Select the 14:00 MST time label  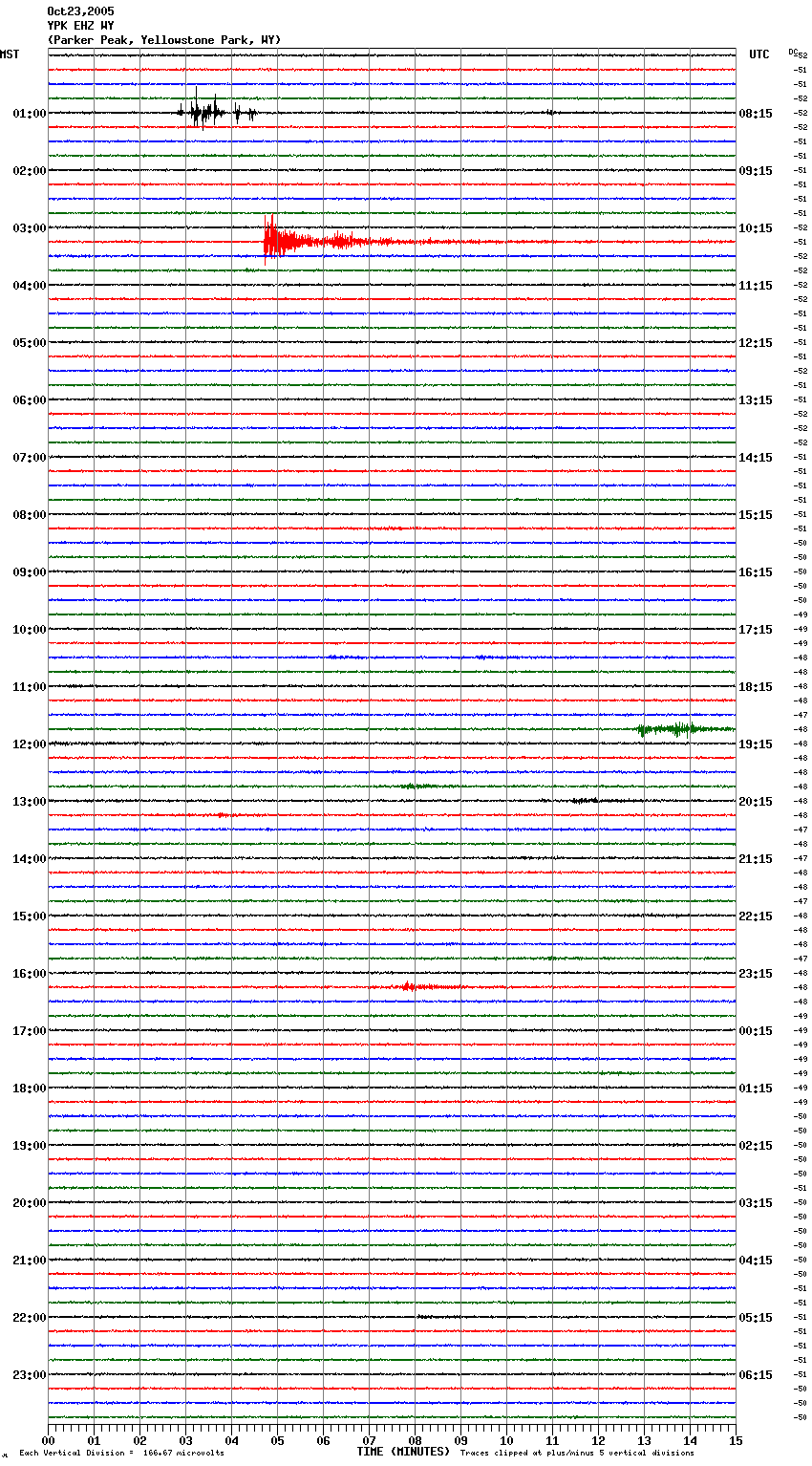pos(30,859)
